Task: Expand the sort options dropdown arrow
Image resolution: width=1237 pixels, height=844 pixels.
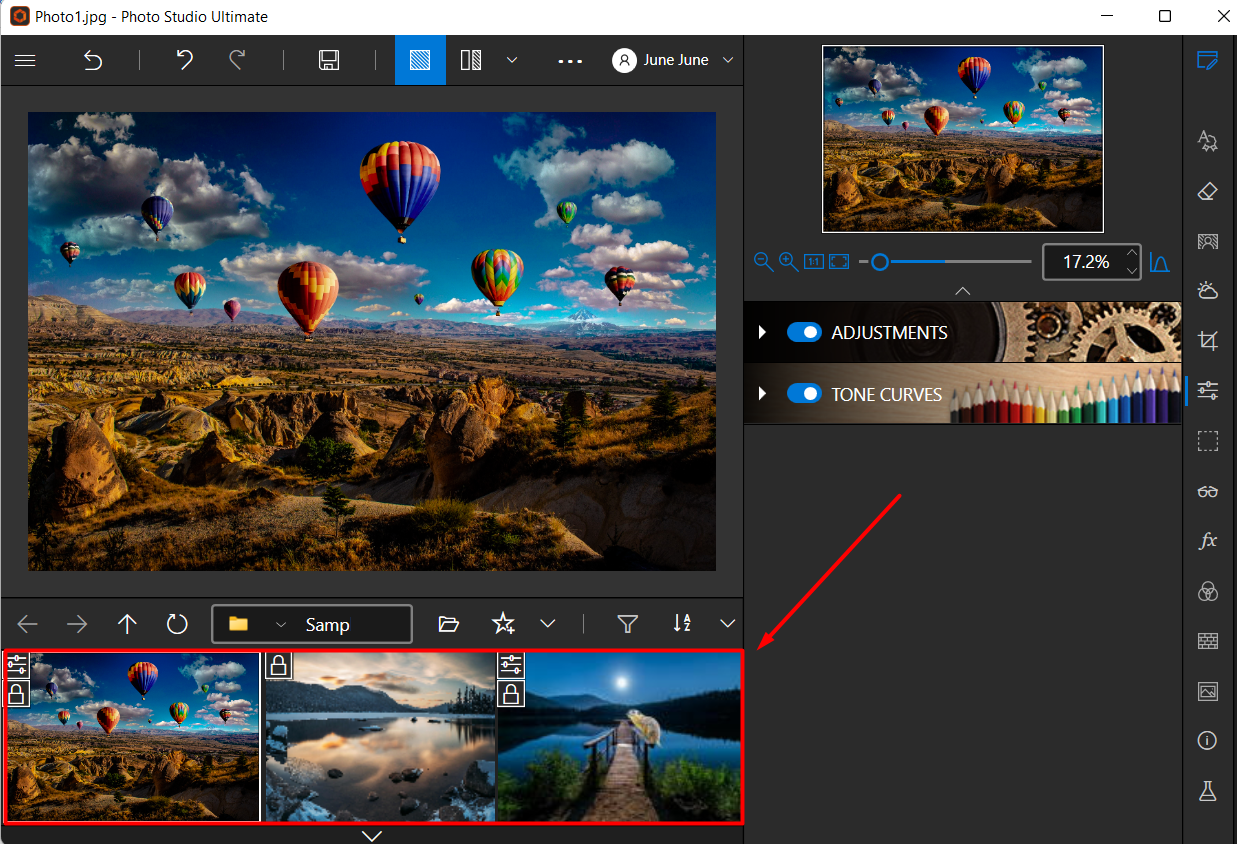Action: pyautogui.click(x=728, y=624)
